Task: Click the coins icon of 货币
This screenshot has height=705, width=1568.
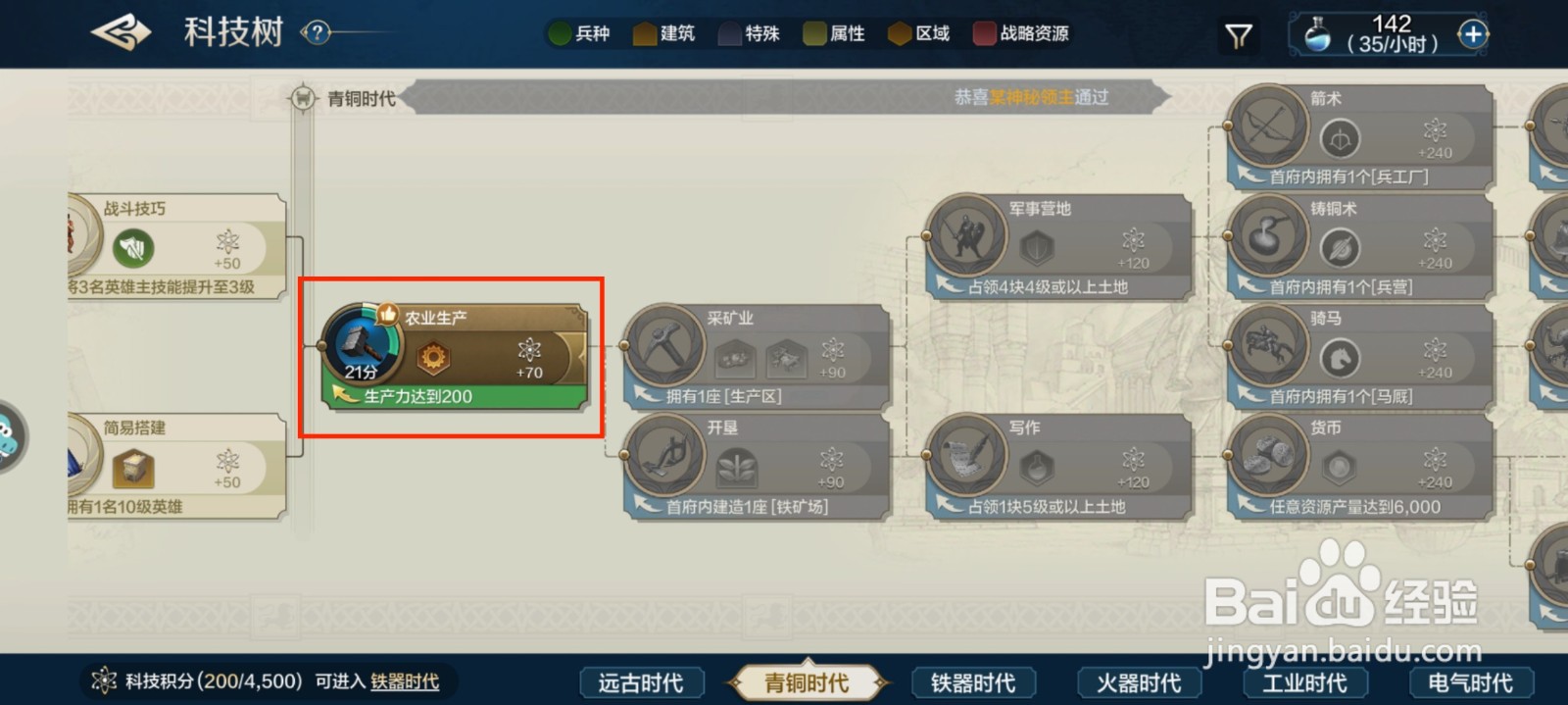Action: click(1268, 454)
